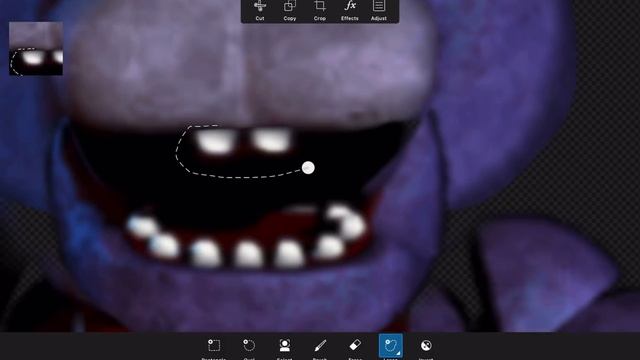The image size is (640, 360).
Task: Select the Rectangle selection tool
Action: point(214,347)
